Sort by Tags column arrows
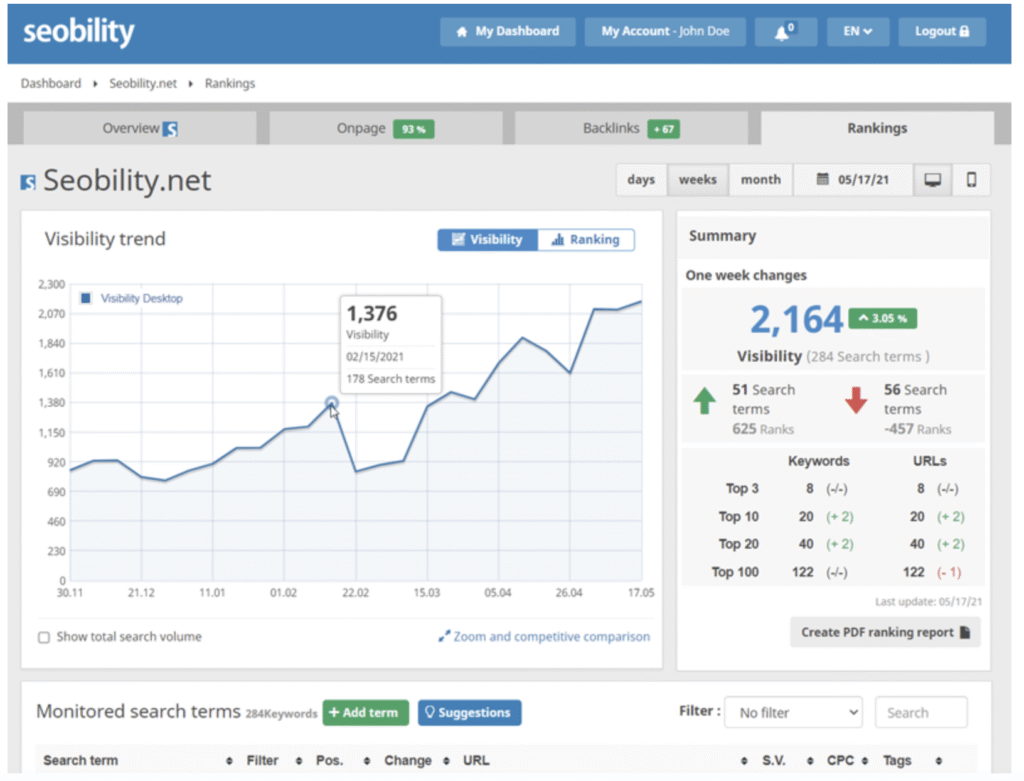The height and width of the screenshot is (781, 1024). point(938,761)
